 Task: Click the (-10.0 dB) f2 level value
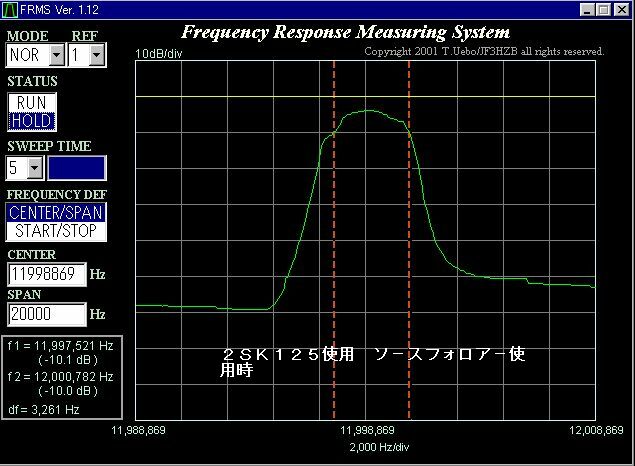[x=68, y=391]
